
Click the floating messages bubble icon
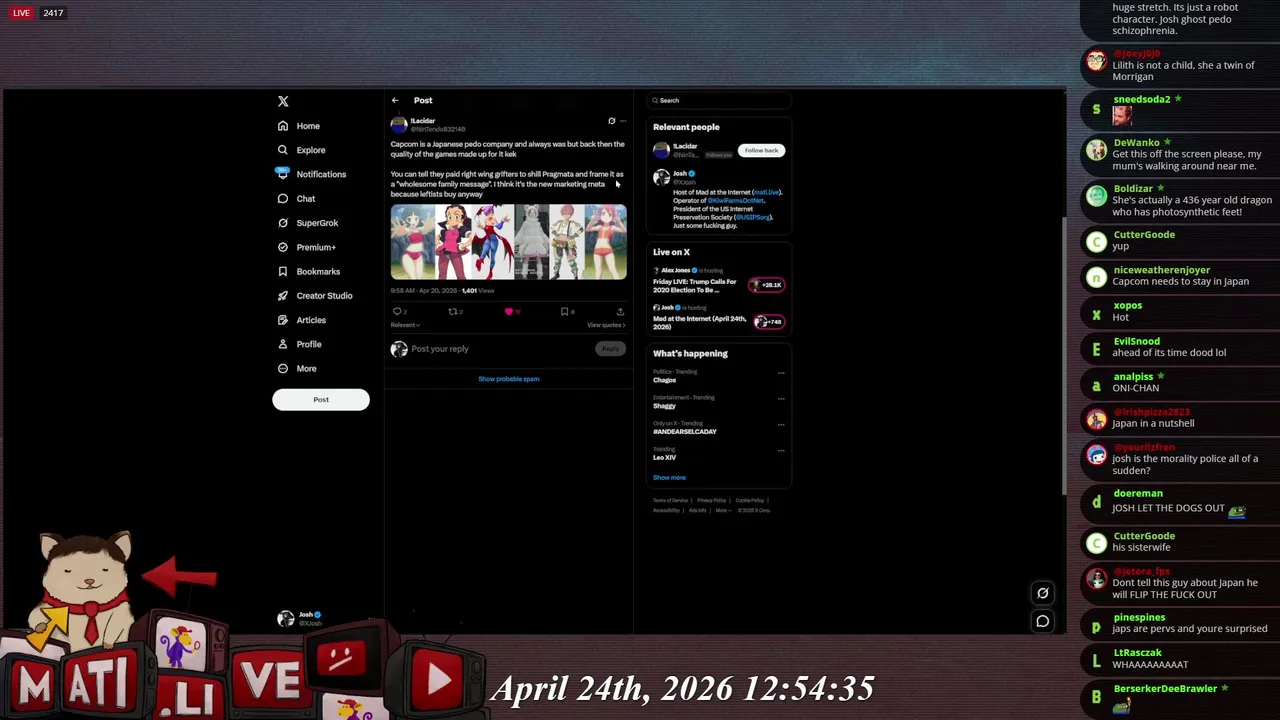(1042, 621)
